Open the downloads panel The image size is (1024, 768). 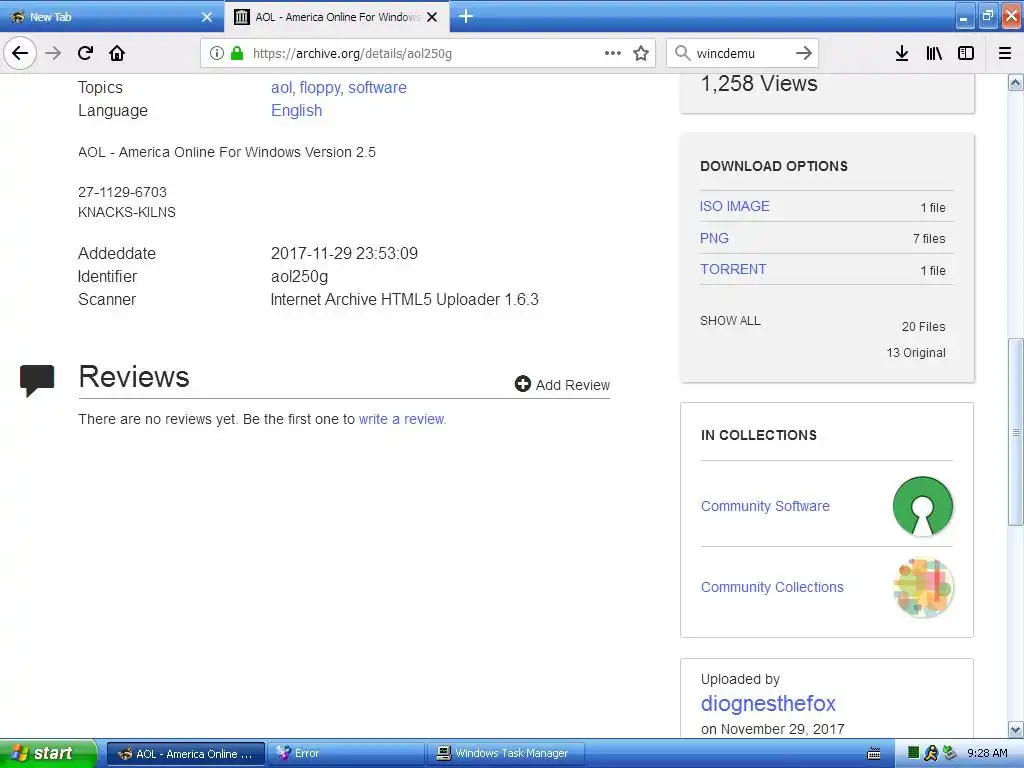[x=902, y=53]
